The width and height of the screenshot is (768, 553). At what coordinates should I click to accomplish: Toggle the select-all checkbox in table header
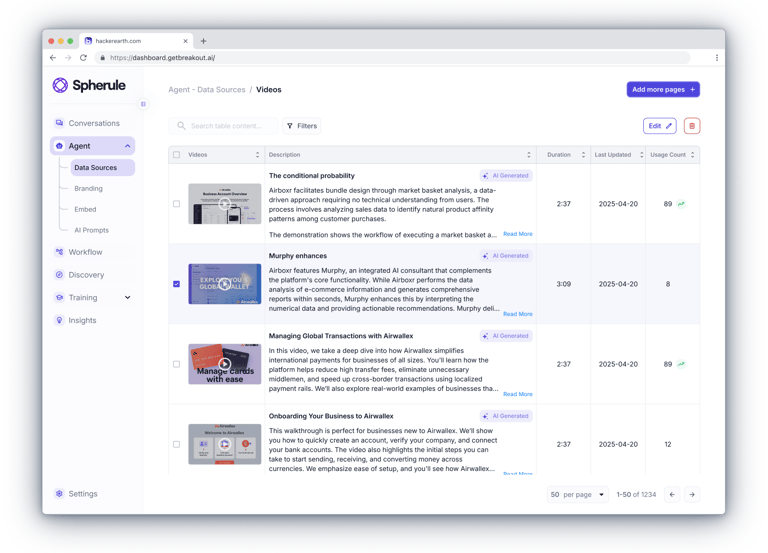pos(176,155)
